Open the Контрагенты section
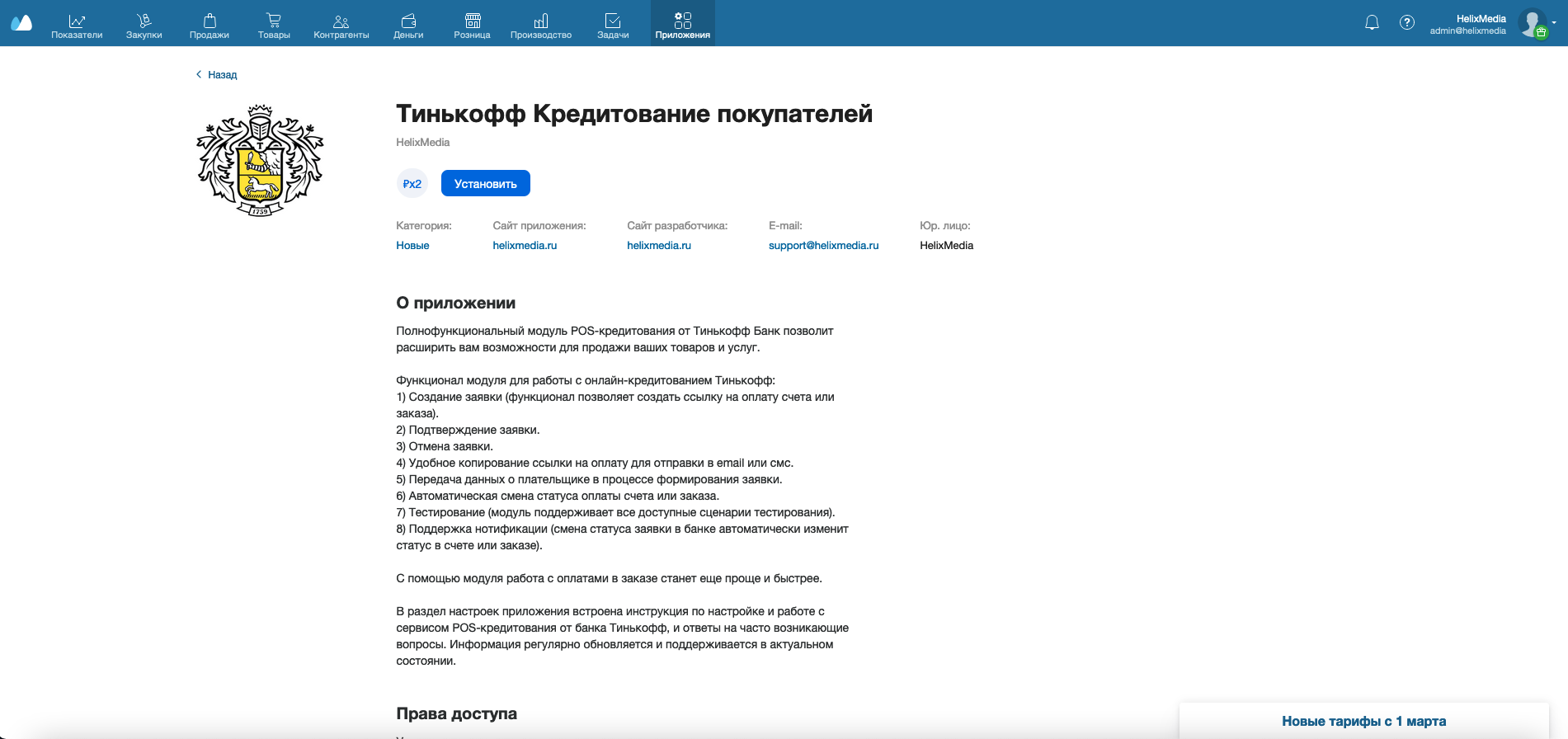The width and height of the screenshot is (1568, 739). pos(341,26)
